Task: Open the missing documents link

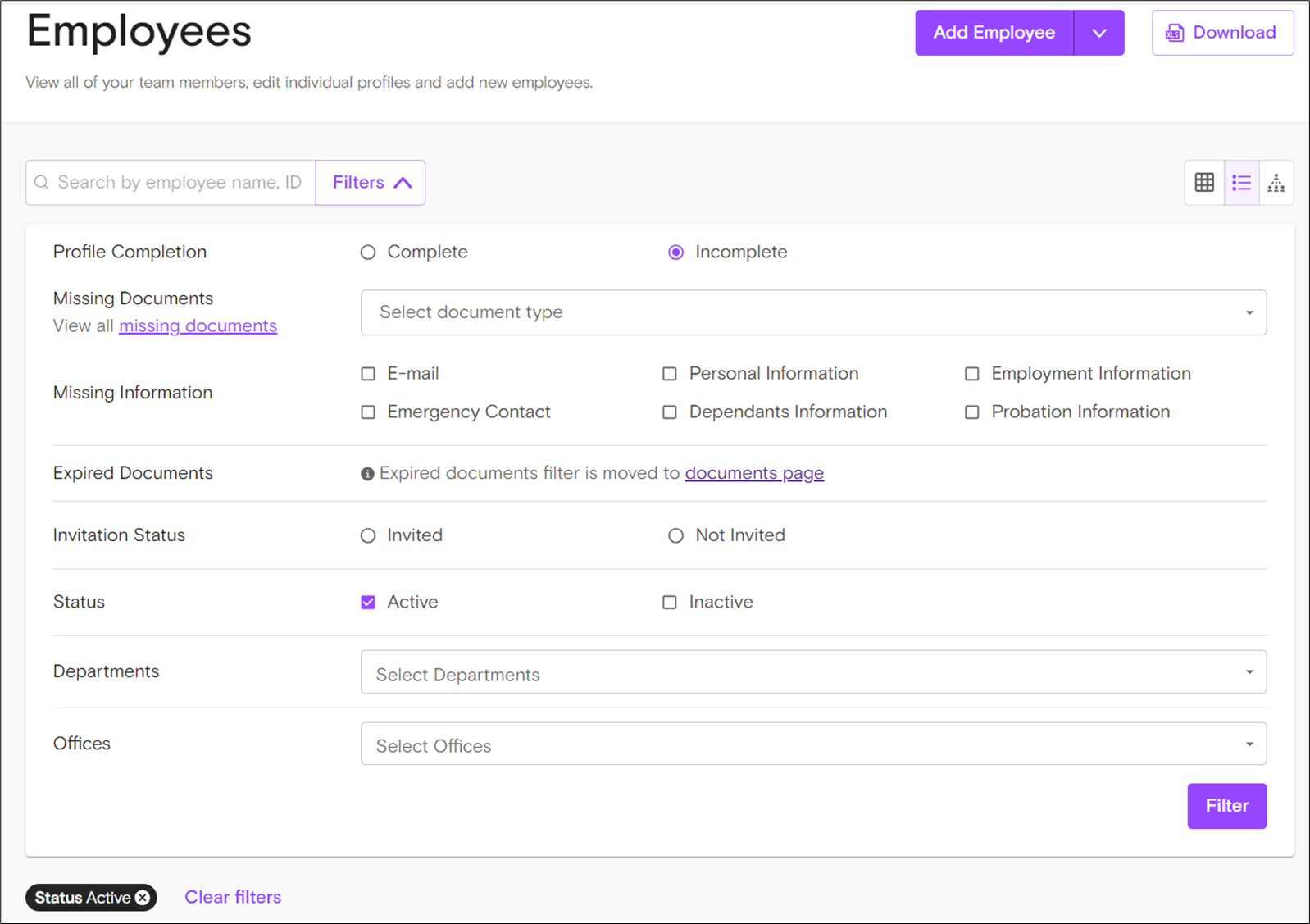Action: point(198,326)
